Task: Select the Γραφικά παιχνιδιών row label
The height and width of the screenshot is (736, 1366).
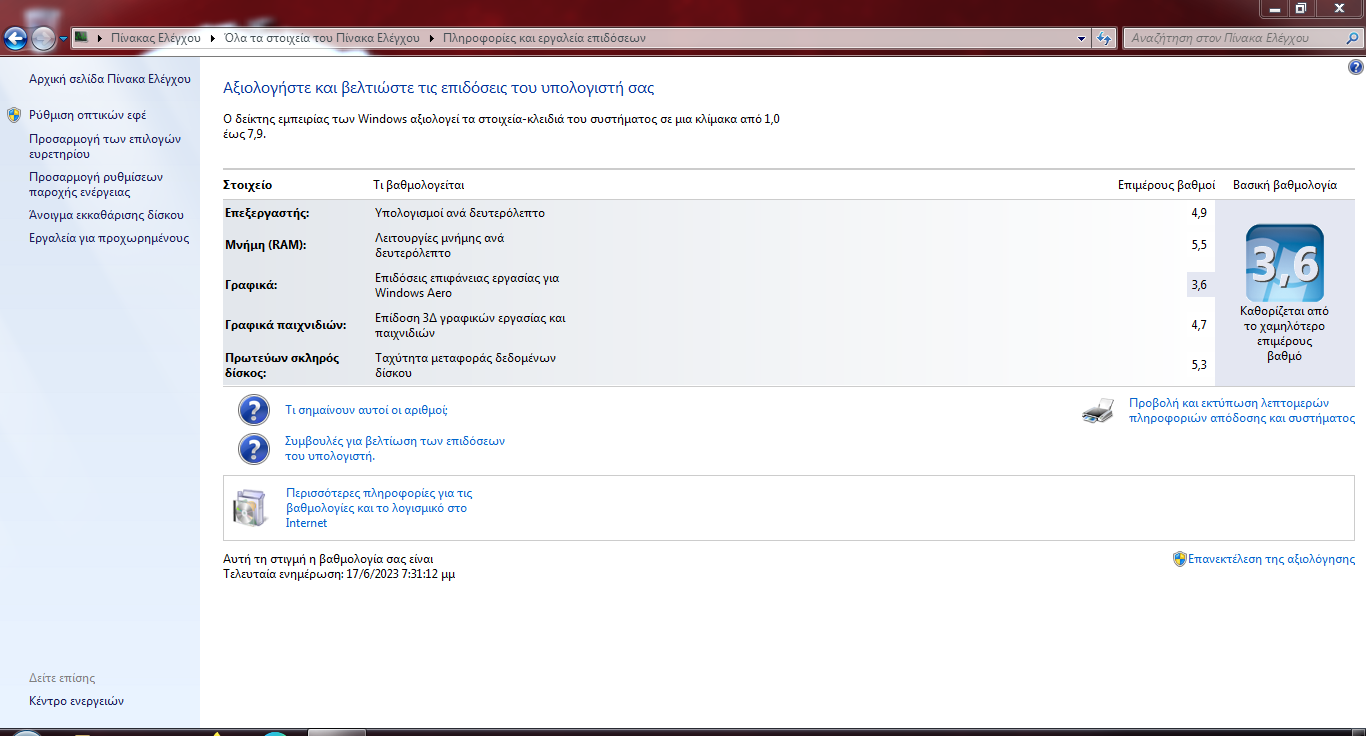Action: (x=286, y=325)
